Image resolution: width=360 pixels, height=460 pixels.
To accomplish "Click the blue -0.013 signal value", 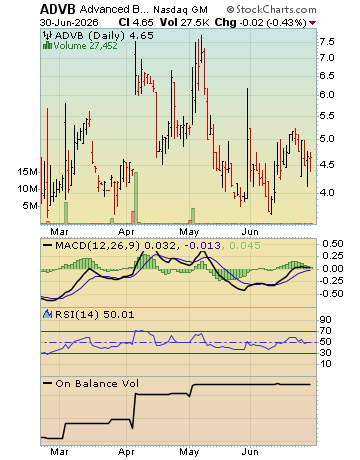I will coord(202,246).
